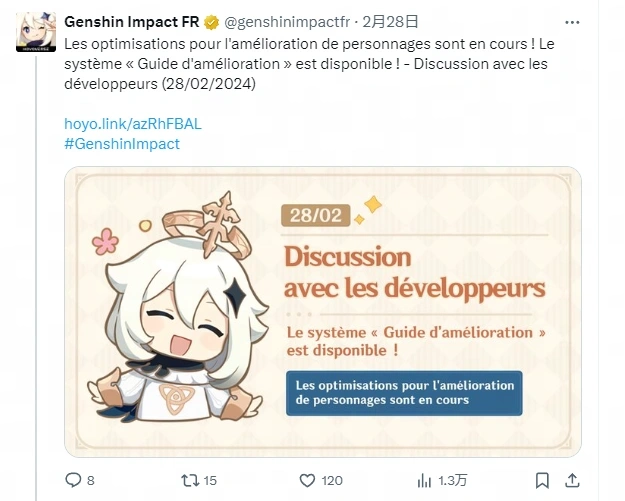Open the developer discussion image card
Screen dimensions: 625x501
pyautogui.click(x=322, y=312)
